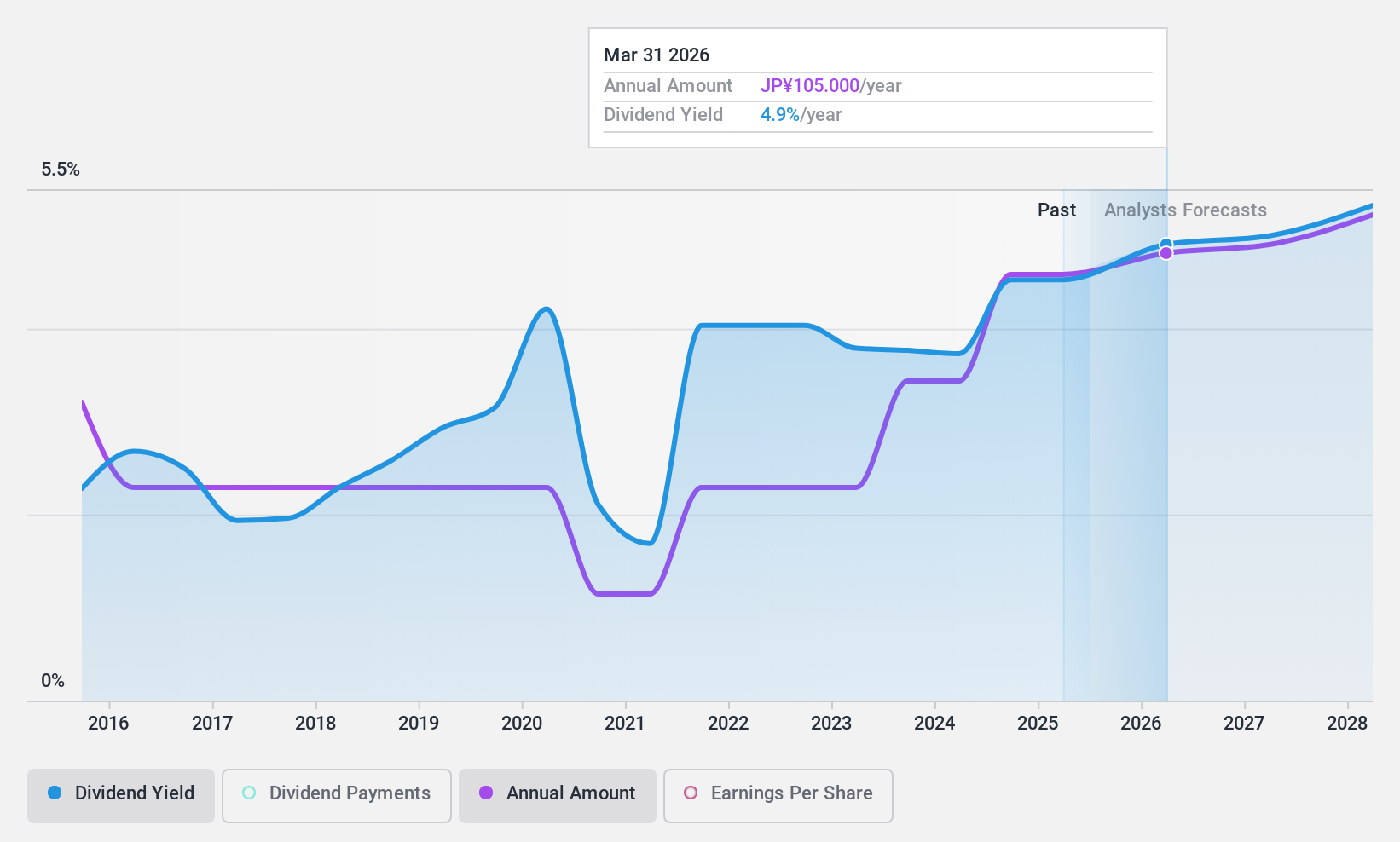1400x842 pixels.
Task: Click the 2018 x-axis label
Action: [315, 724]
